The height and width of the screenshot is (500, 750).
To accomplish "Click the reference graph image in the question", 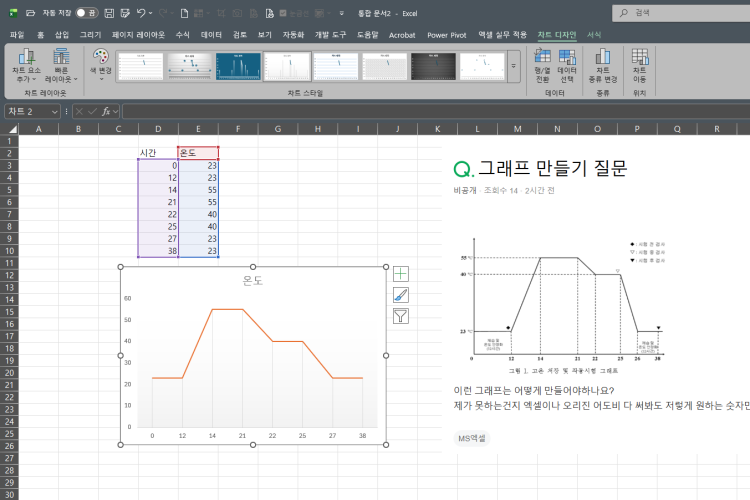I will coord(564,304).
